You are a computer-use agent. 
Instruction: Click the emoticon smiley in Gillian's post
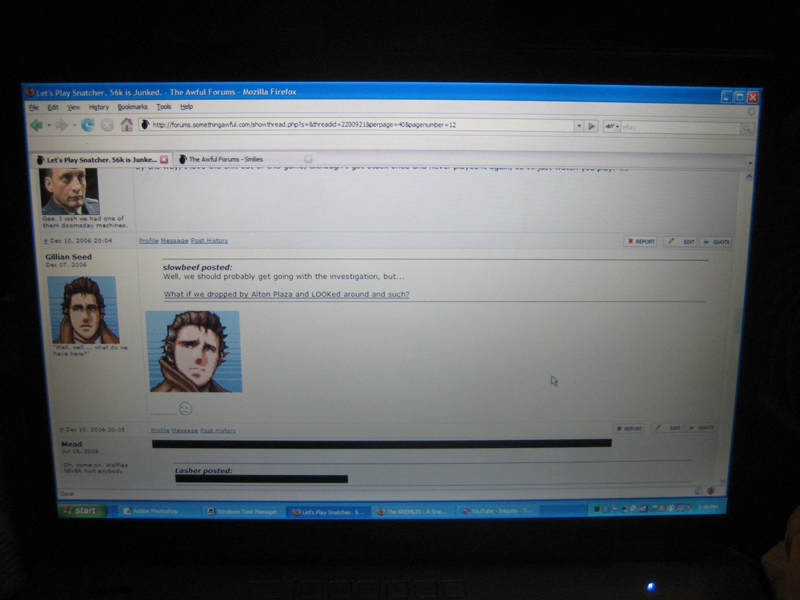[x=186, y=409]
